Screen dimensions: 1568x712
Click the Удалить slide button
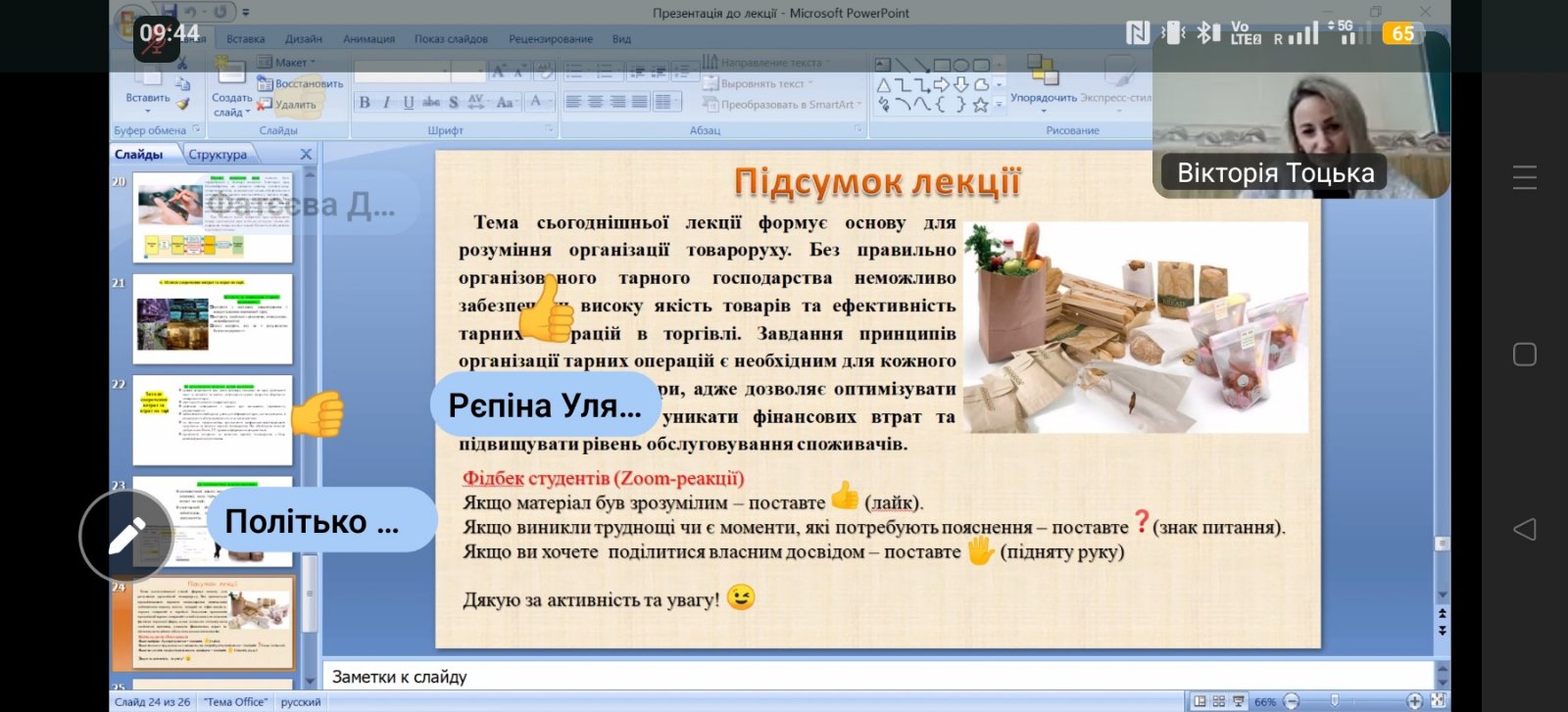[x=289, y=104]
